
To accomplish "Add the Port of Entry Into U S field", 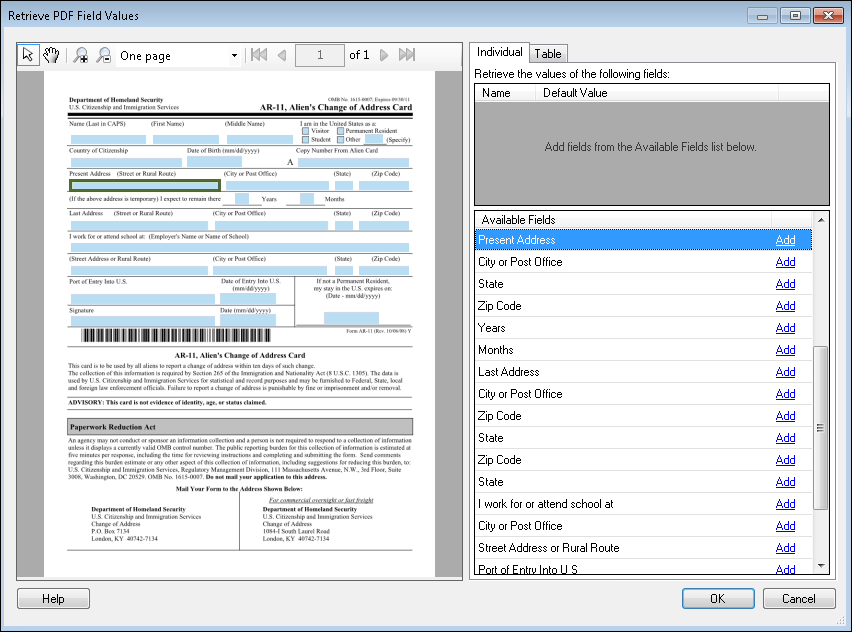I will [x=785, y=569].
